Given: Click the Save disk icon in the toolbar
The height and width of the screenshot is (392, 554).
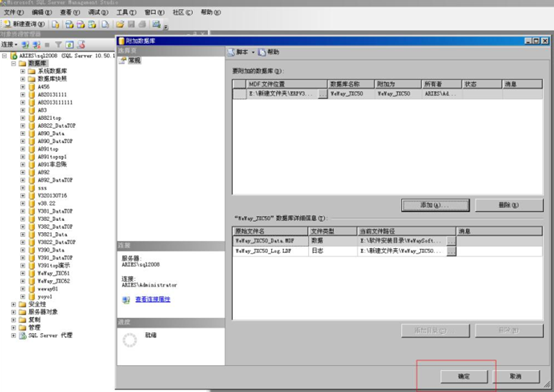Looking at the screenshot, I should pyautogui.click(x=131, y=24).
